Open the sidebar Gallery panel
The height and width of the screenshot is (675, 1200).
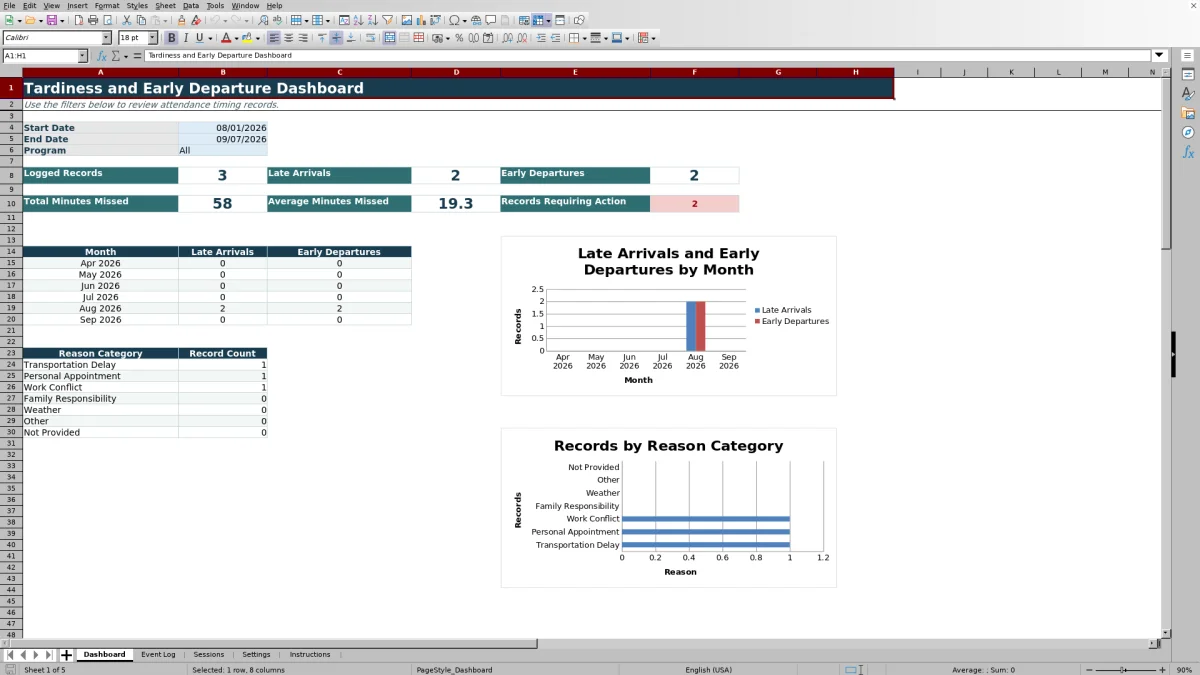(1188, 113)
